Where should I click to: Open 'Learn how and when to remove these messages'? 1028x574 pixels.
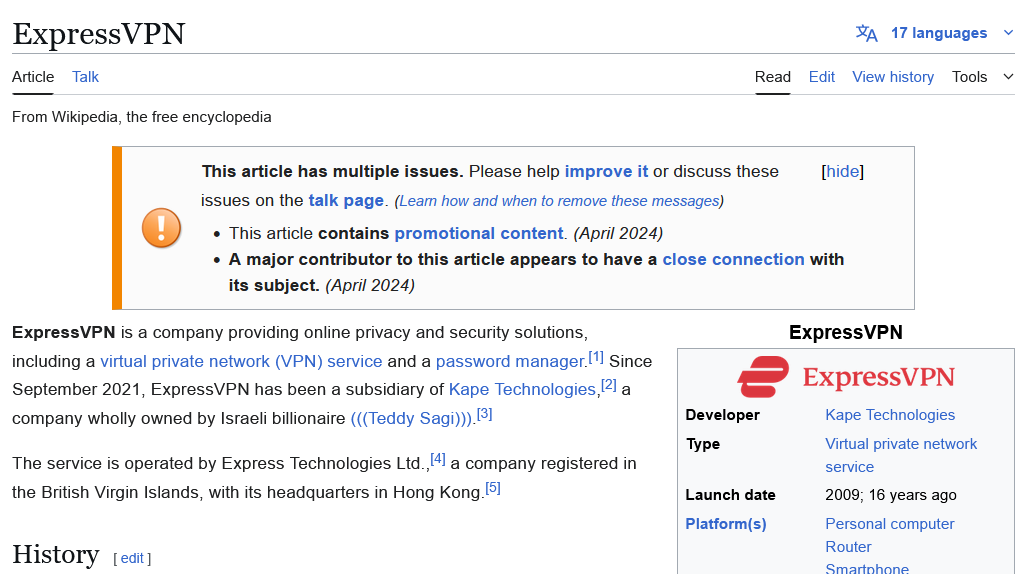pyautogui.click(x=559, y=201)
